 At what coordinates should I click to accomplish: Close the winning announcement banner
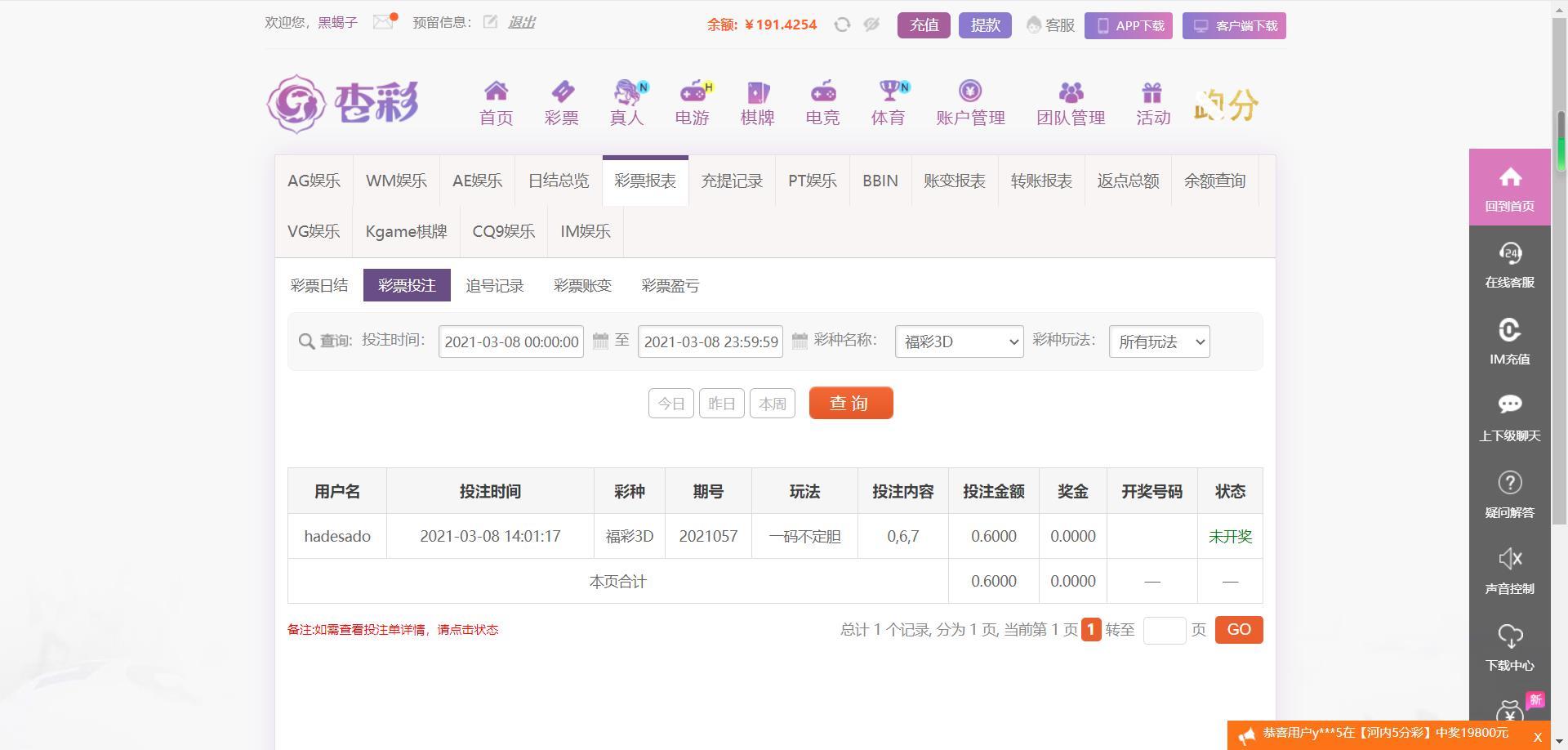[x=1537, y=737]
